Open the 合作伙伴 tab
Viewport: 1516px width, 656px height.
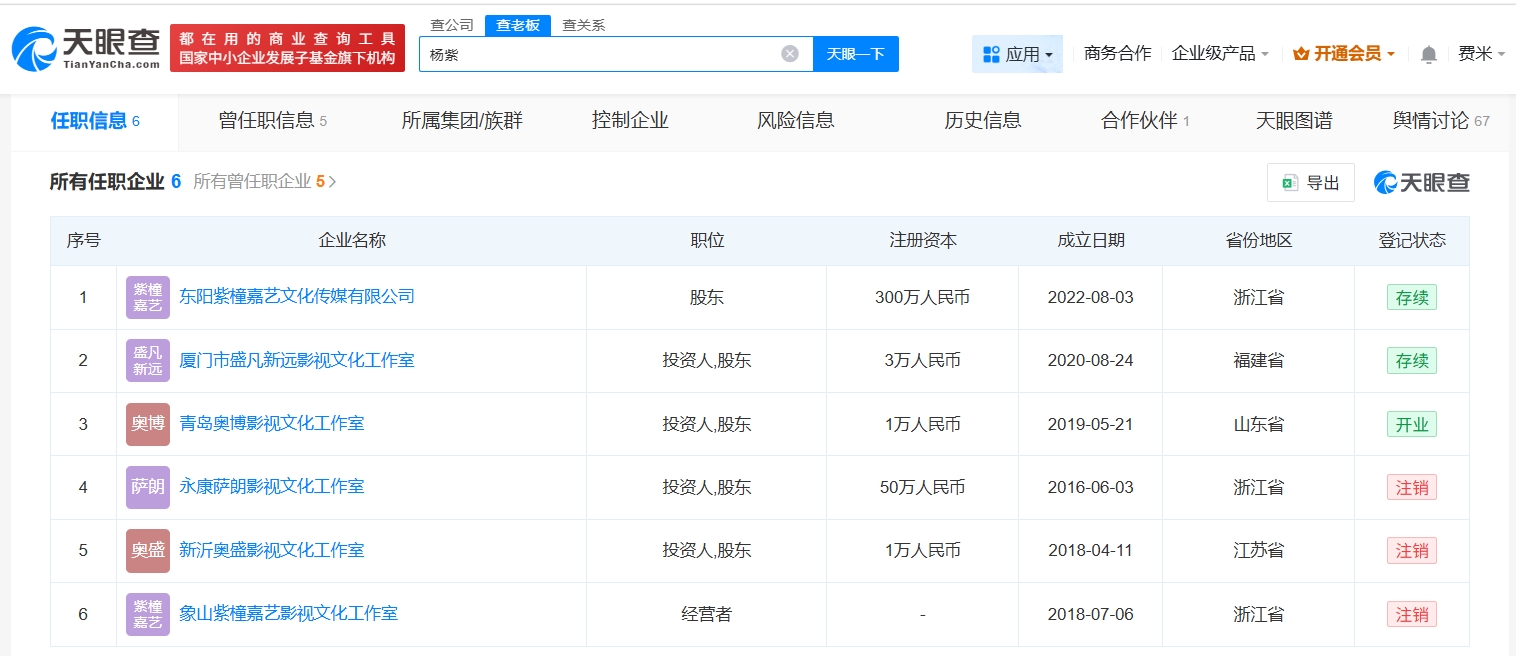pos(1145,121)
